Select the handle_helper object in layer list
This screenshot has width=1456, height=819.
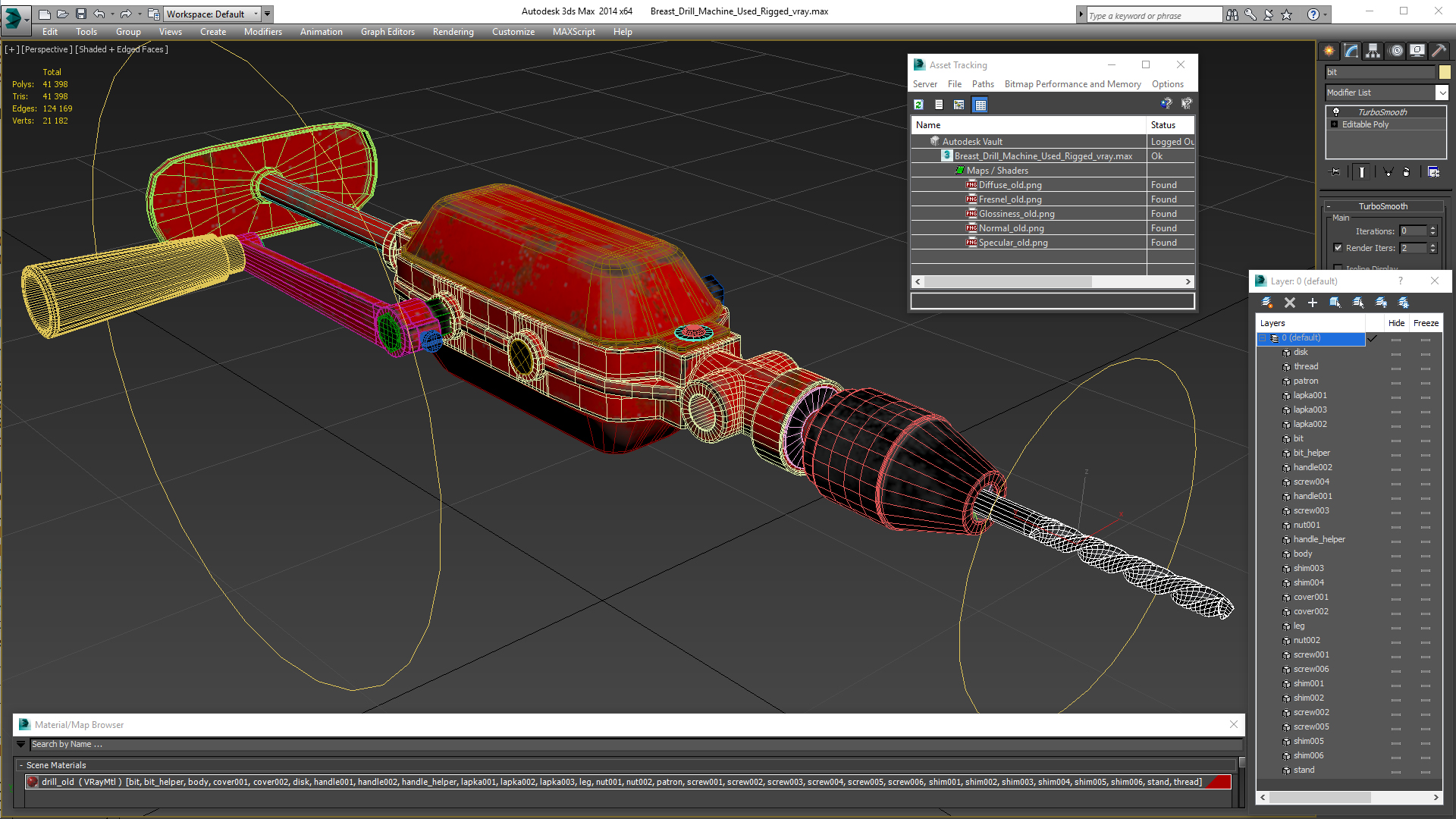coord(1319,540)
